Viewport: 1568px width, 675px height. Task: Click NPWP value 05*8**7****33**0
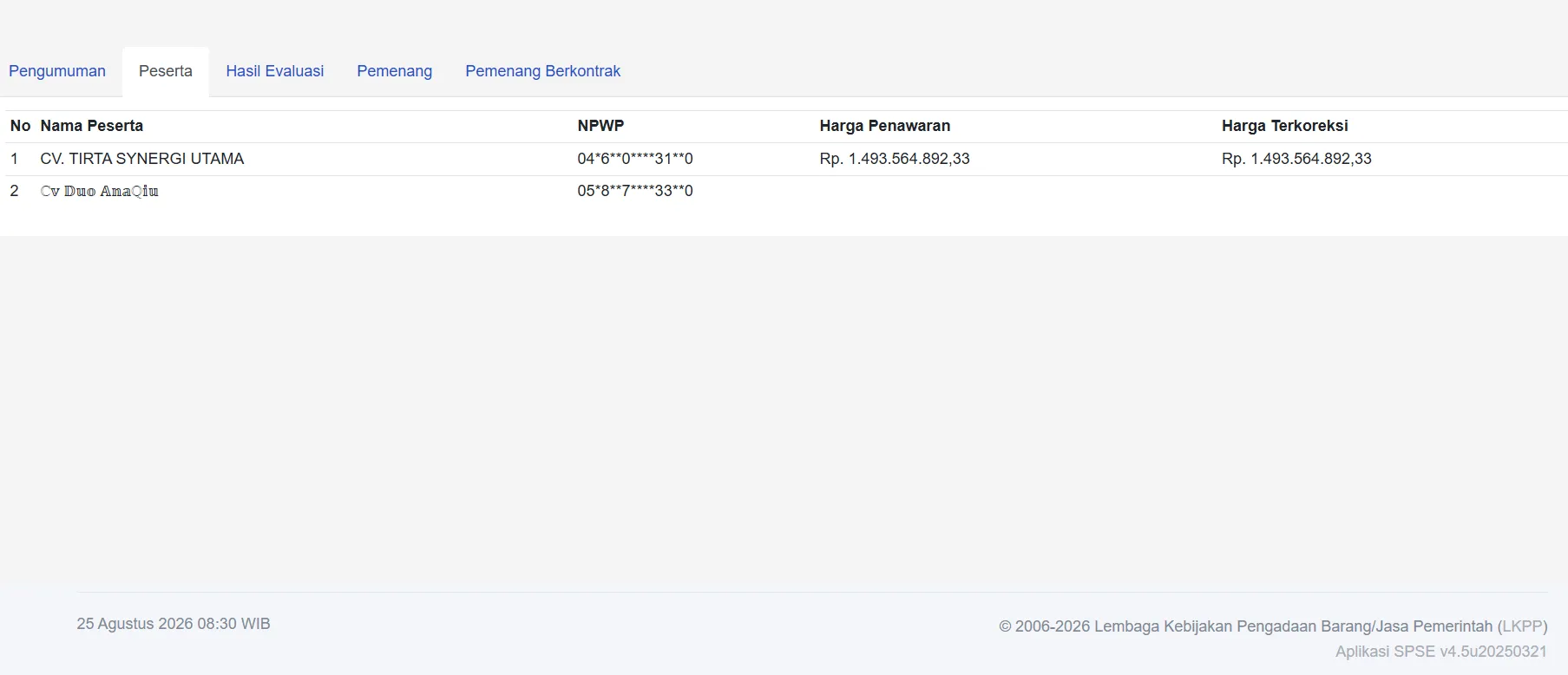[x=635, y=191]
